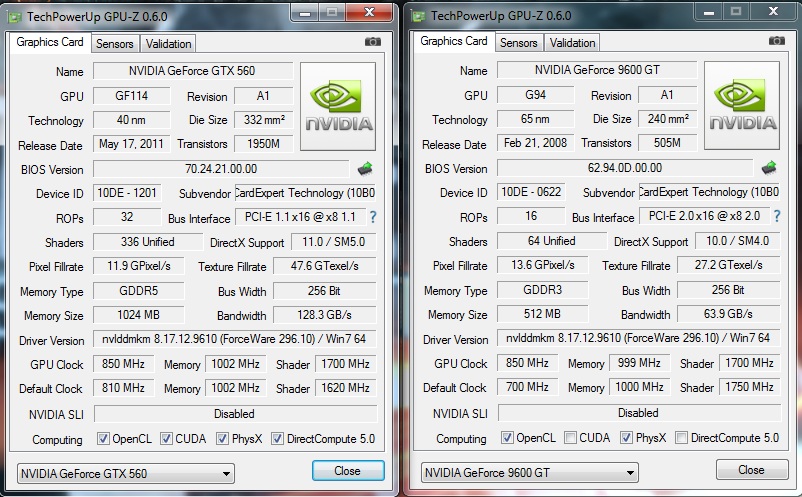
Task: Click the 40 nm Technology value
Action: pyautogui.click(x=131, y=120)
